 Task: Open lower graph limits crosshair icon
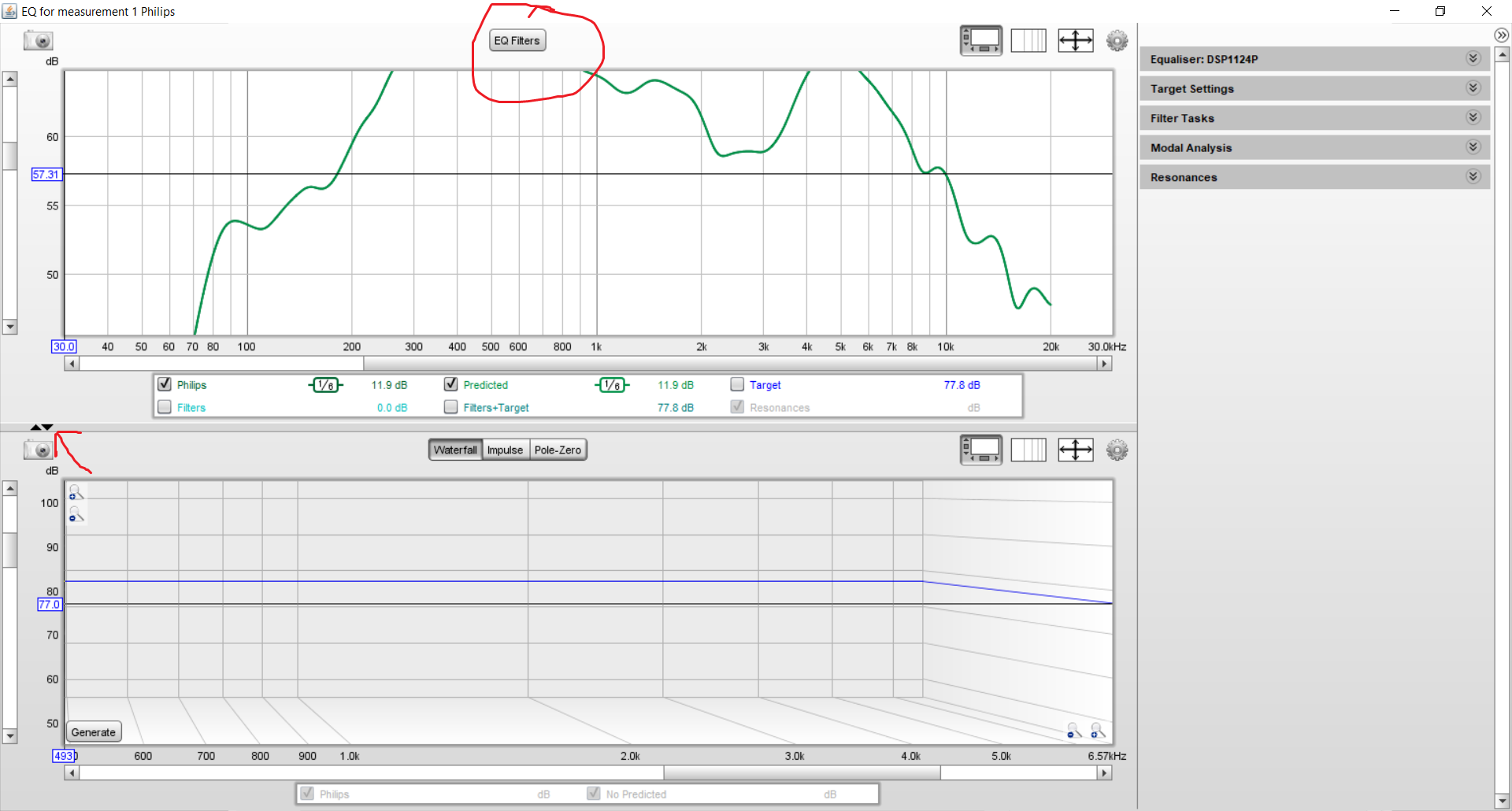1076,450
